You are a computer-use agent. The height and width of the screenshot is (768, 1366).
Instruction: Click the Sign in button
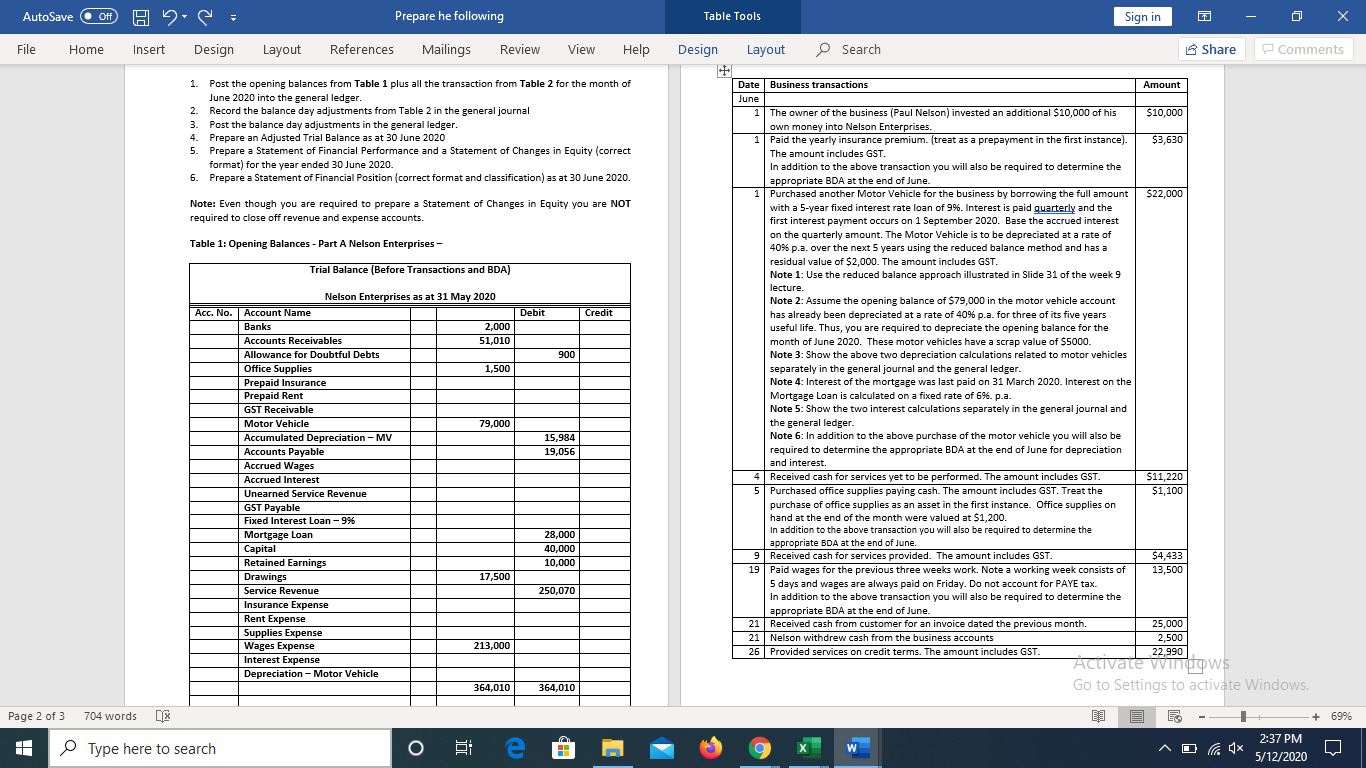[x=1143, y=16]
